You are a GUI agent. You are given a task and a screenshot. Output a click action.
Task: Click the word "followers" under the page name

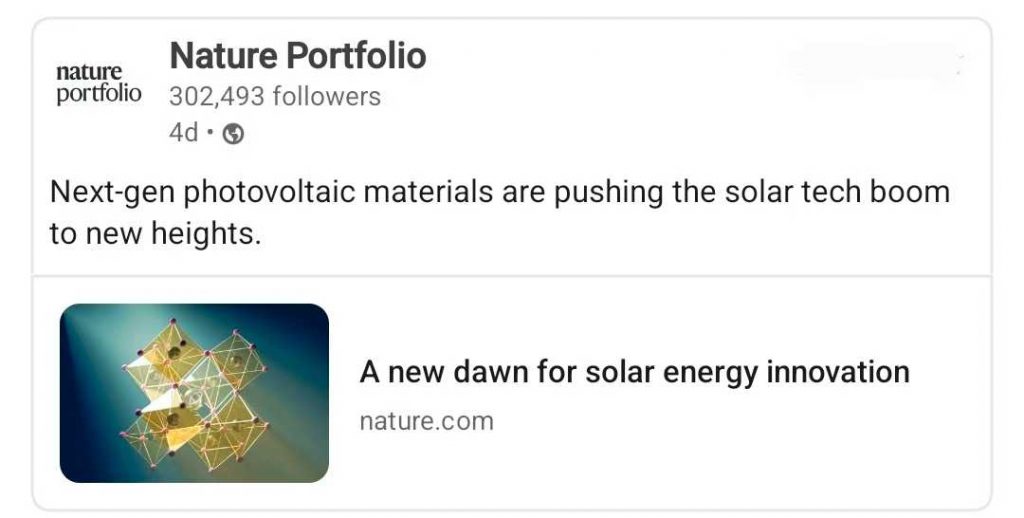pyautogui.click(x=330, y=97)
